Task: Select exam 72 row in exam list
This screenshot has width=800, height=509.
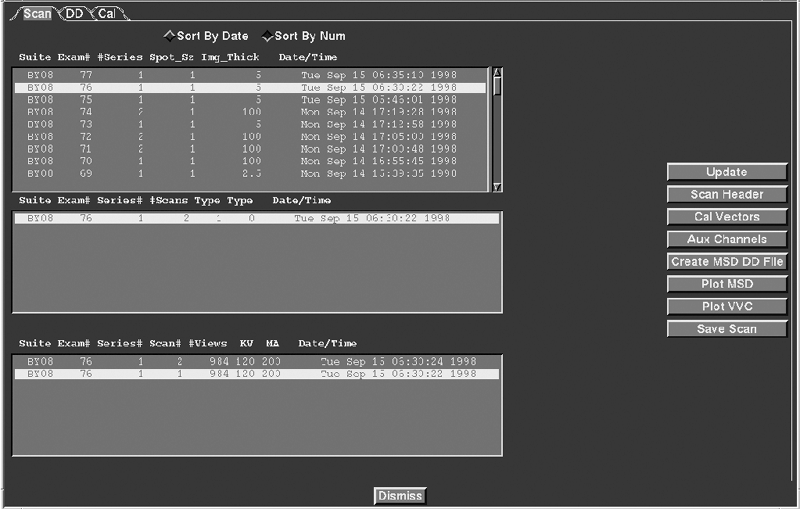Action: pos(250,136)
